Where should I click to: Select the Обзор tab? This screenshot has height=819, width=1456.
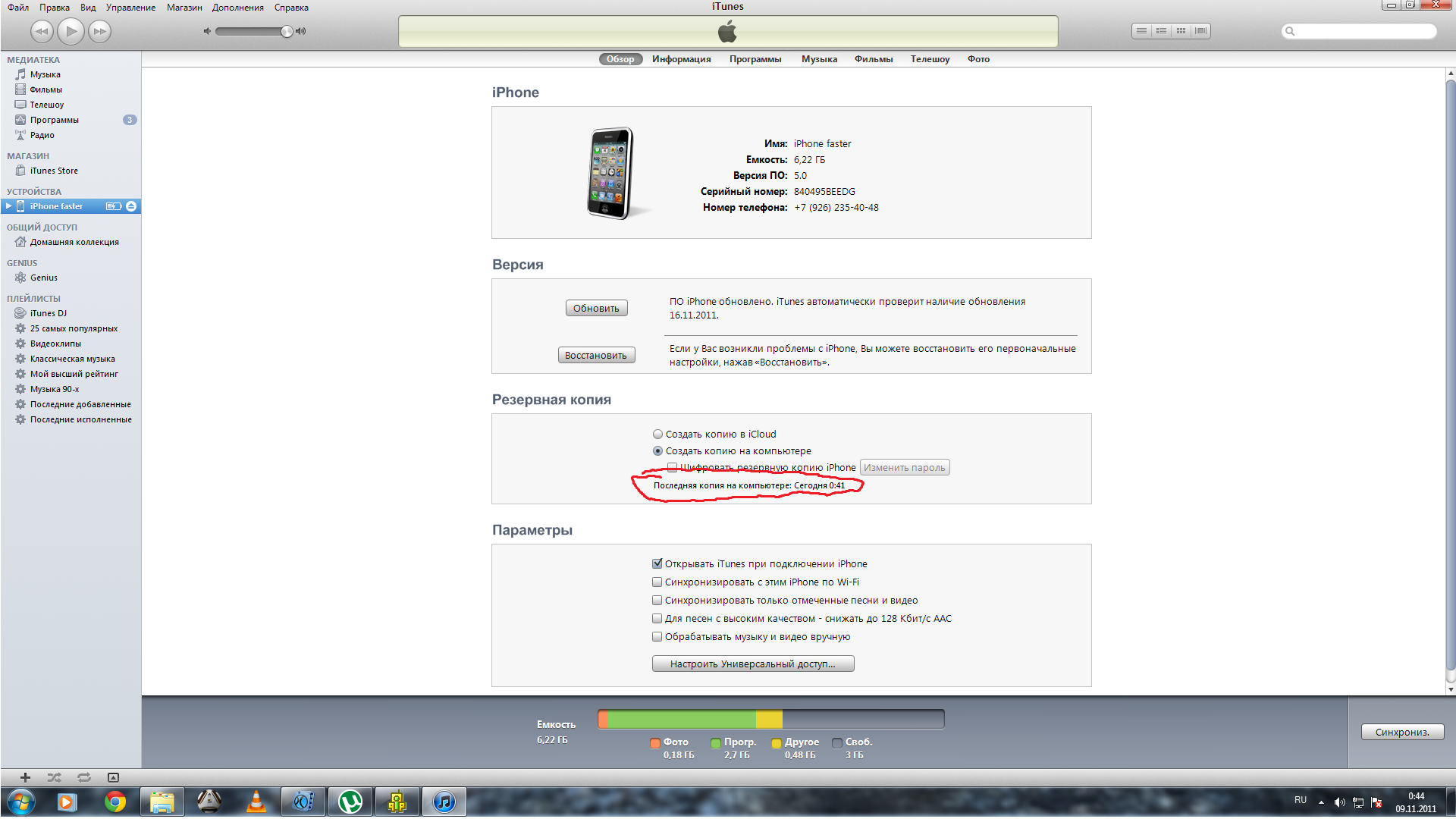pyautogui.click(x=620, y=59)
